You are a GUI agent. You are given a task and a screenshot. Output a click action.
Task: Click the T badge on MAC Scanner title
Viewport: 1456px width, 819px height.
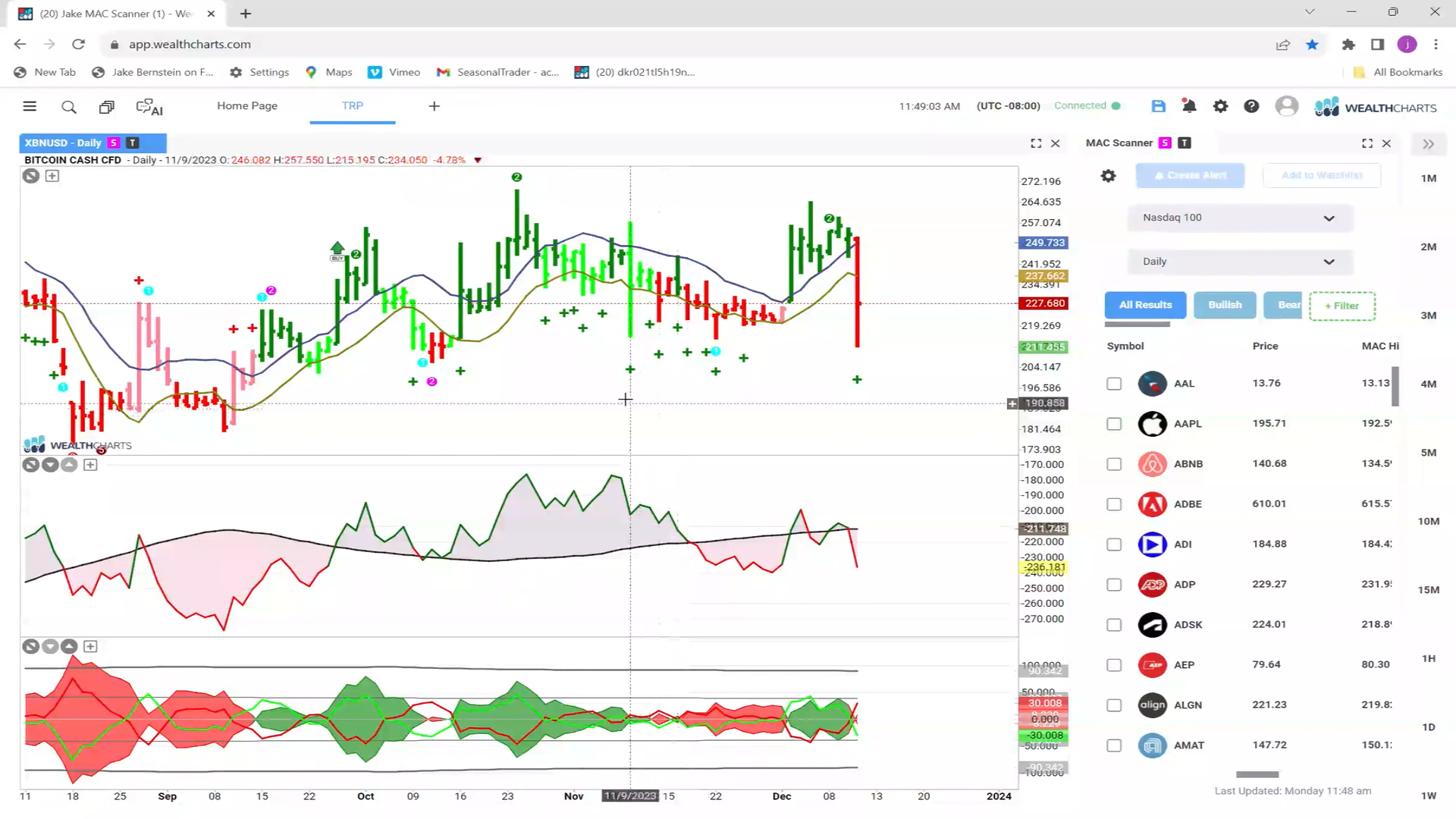(x=1185, y=143)
